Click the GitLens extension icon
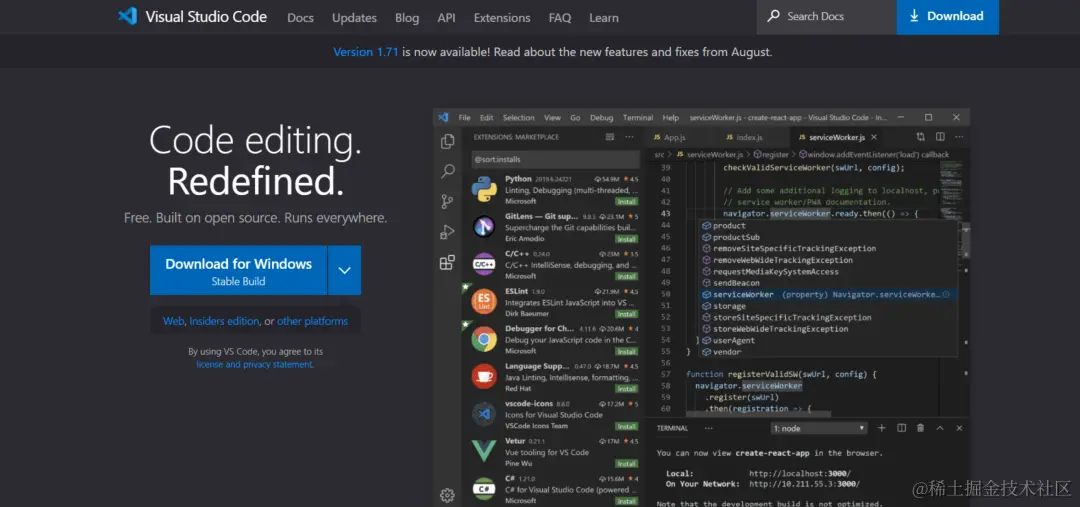This screenshot has height=507, width=1080. click(484, 226)
